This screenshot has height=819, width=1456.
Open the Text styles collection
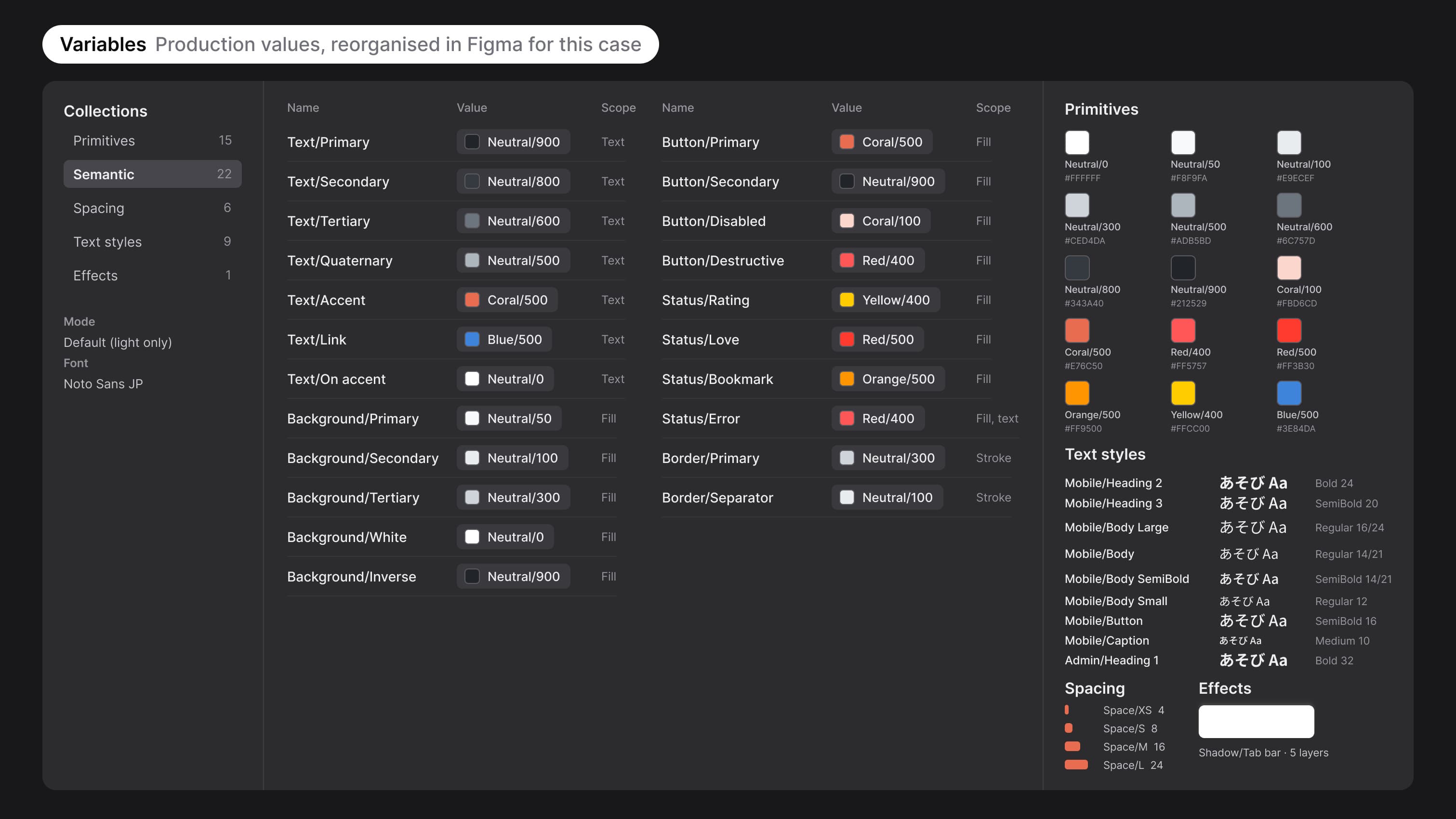point(153,242)
